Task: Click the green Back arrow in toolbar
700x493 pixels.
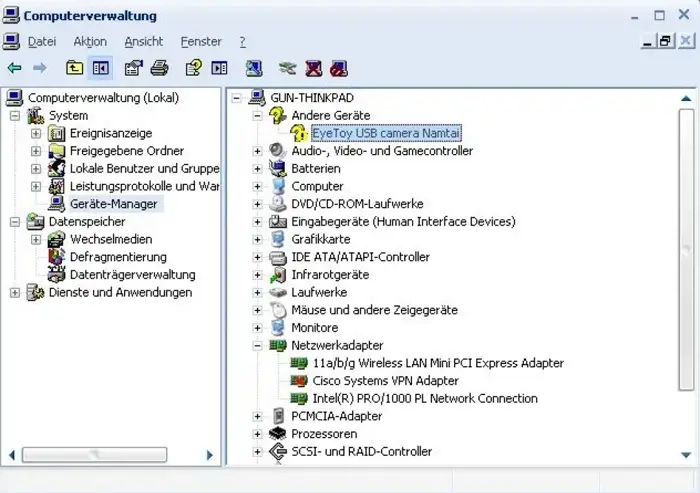Action: coord(14,68)
